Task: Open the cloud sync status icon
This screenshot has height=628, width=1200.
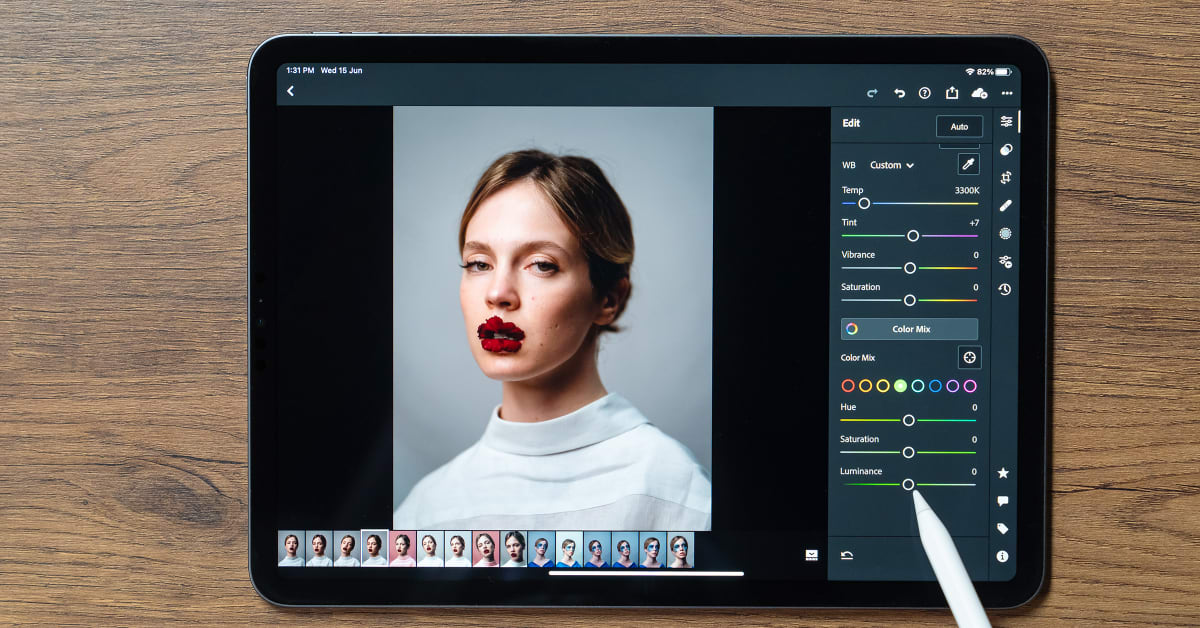Action: [x=979, y=93]
